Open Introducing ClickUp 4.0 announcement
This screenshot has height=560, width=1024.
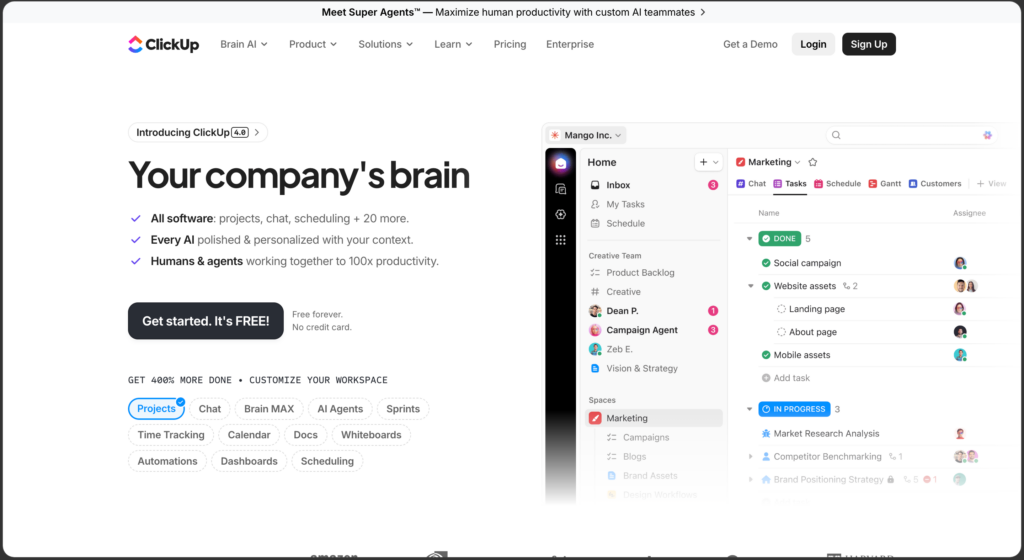pos(198,132)
